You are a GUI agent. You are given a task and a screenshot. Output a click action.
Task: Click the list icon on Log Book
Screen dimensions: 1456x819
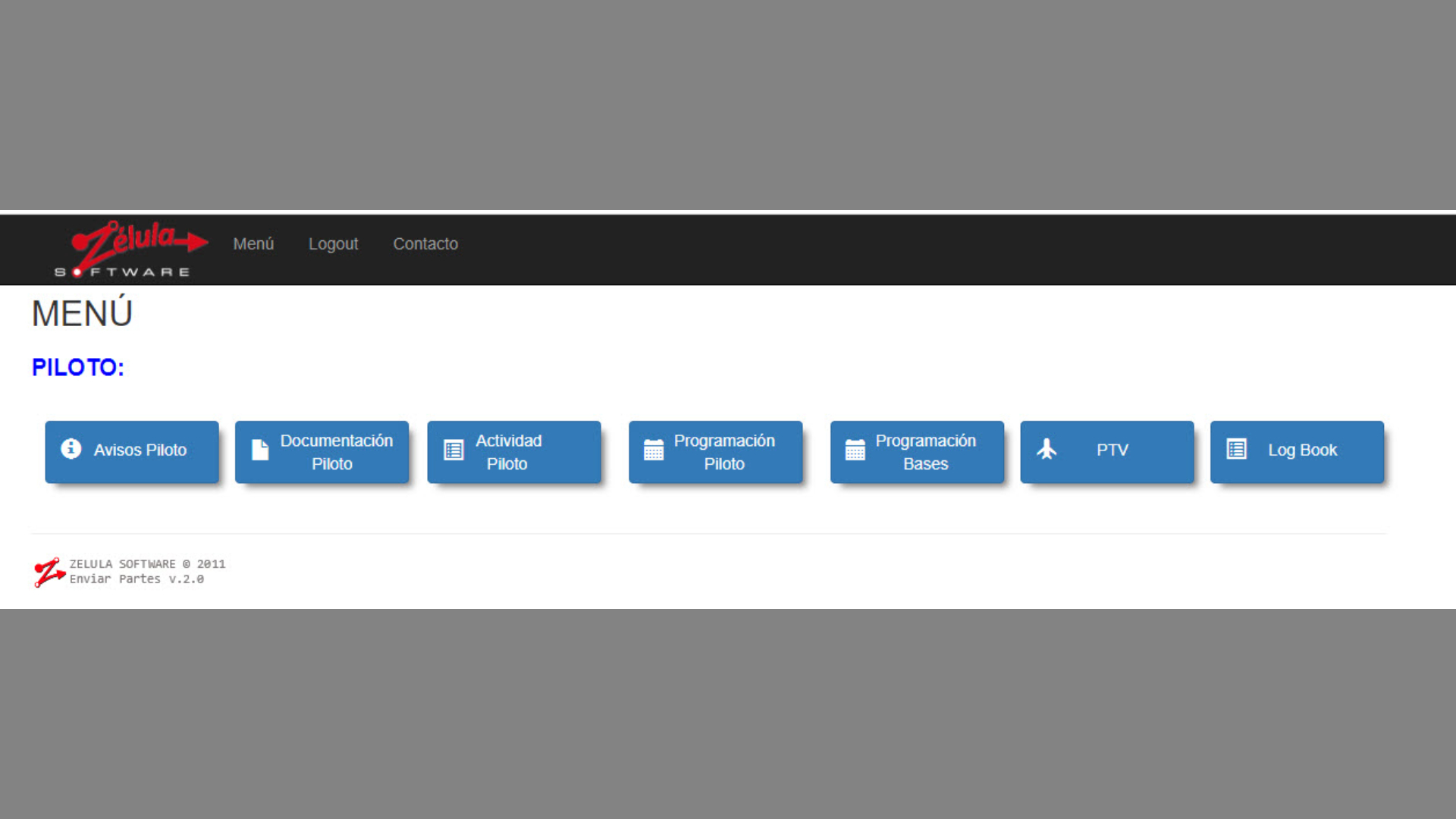pyautogui.click(x=1237, y=450)
